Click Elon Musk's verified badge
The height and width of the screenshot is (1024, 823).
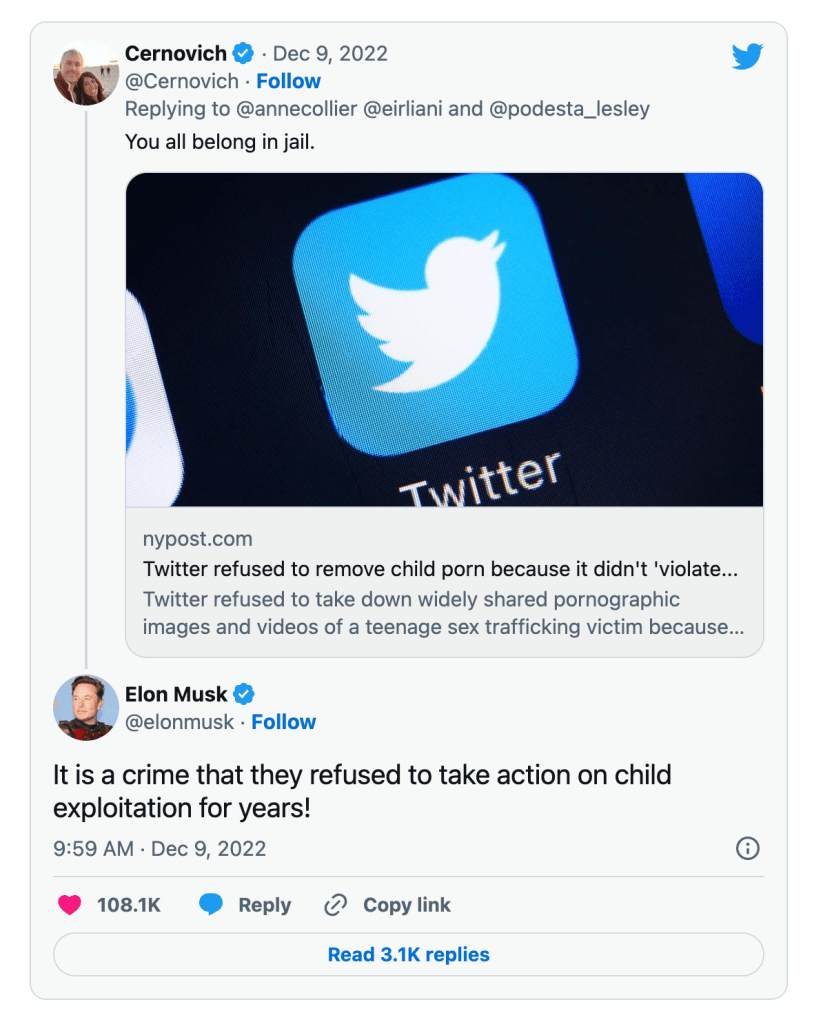tap(244, 694)
